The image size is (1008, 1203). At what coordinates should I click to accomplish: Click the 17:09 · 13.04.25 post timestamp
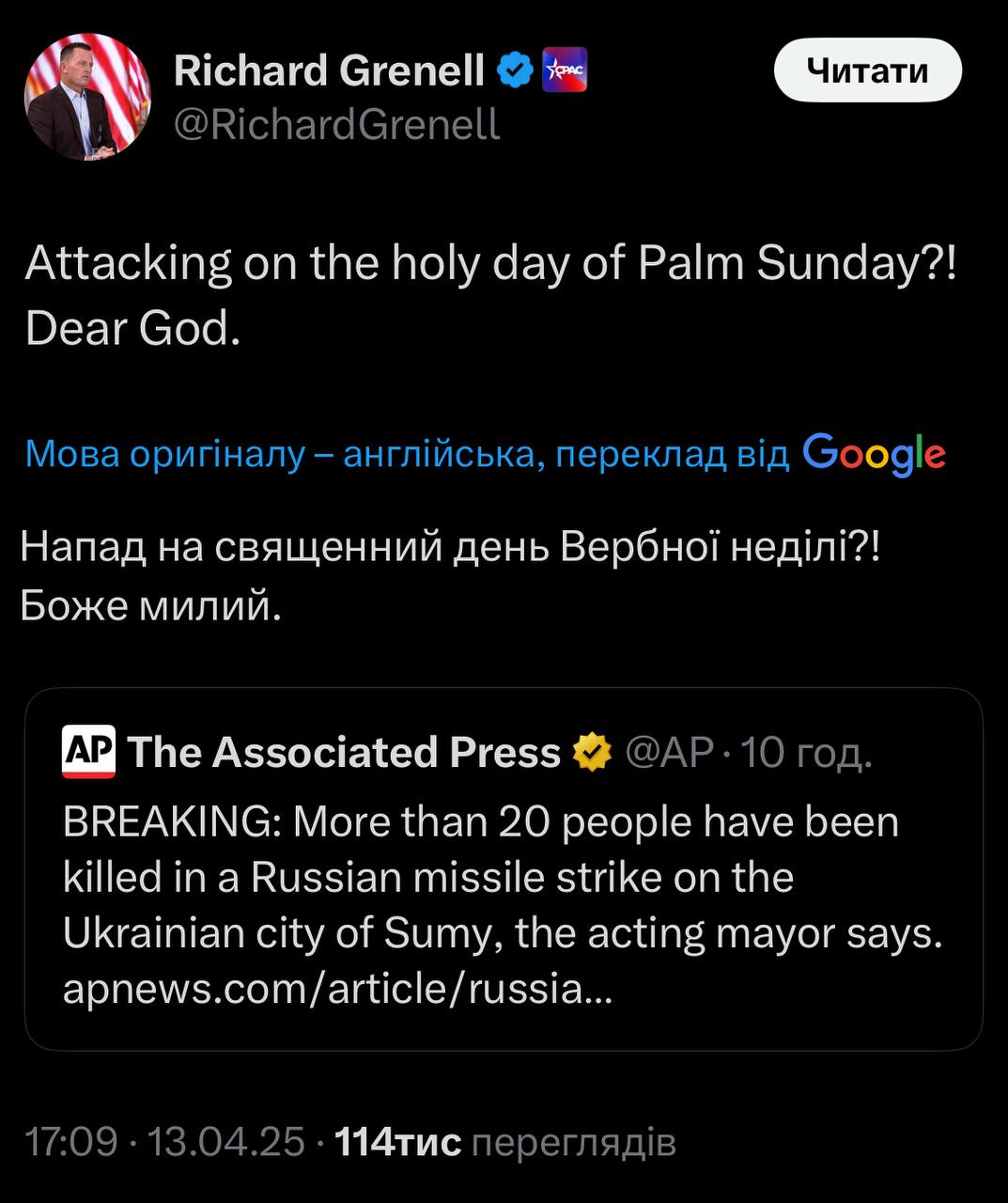pyautogui.click(x=164, y=1142)
